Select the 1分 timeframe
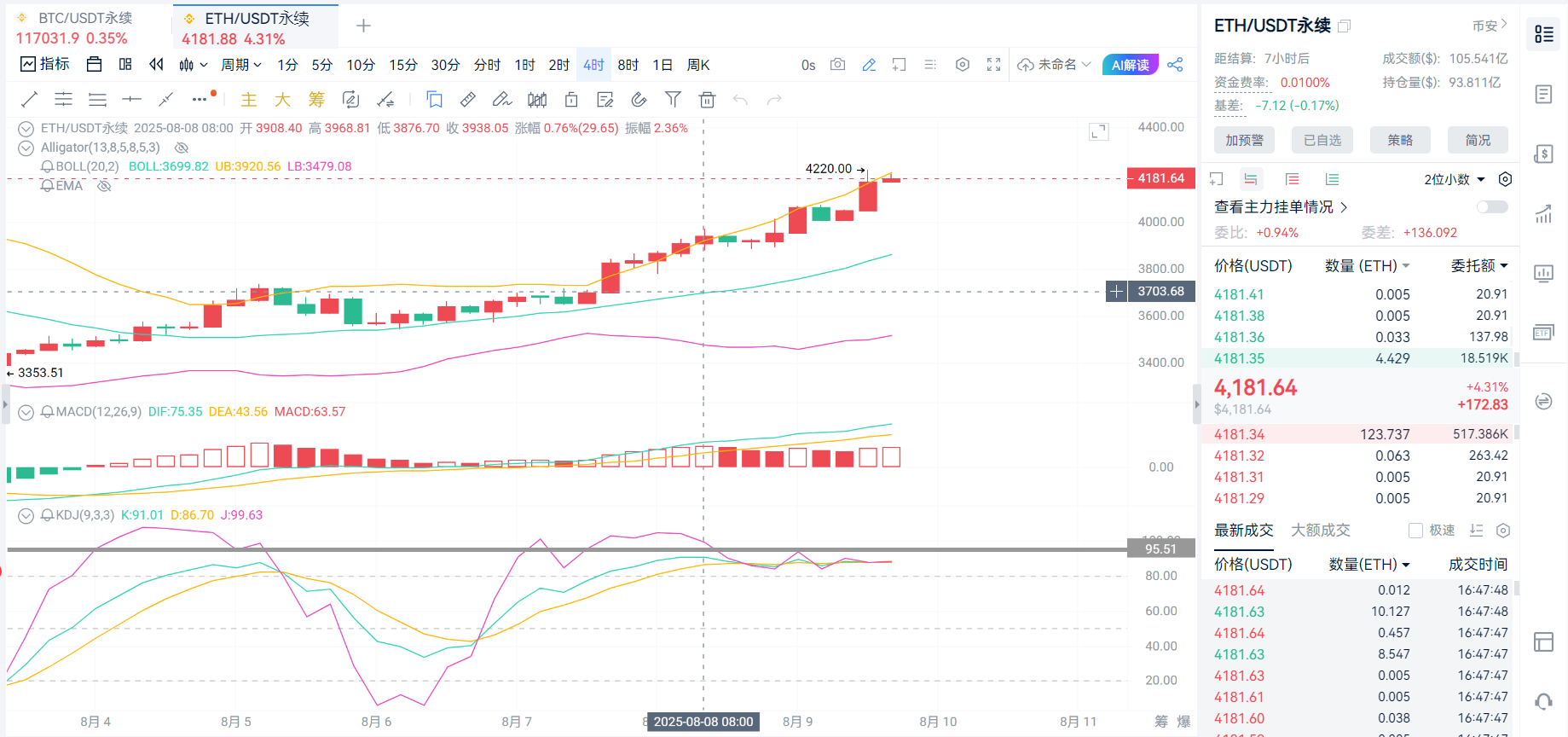The height and width of the screenshot is (737, 1568). [x=287, y=65]
